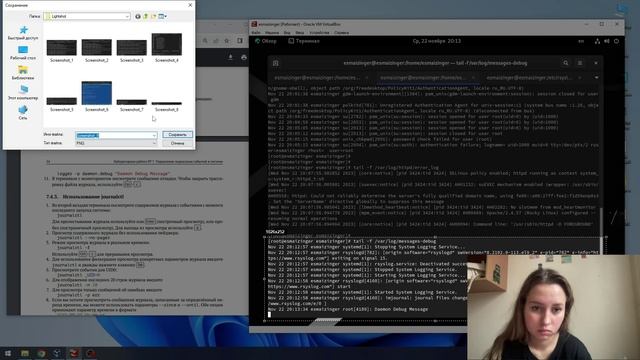The width and height of the screenshot is (640, 360).
Task: Open the File menu in VirtualBox window
Action: pos(256,33)
